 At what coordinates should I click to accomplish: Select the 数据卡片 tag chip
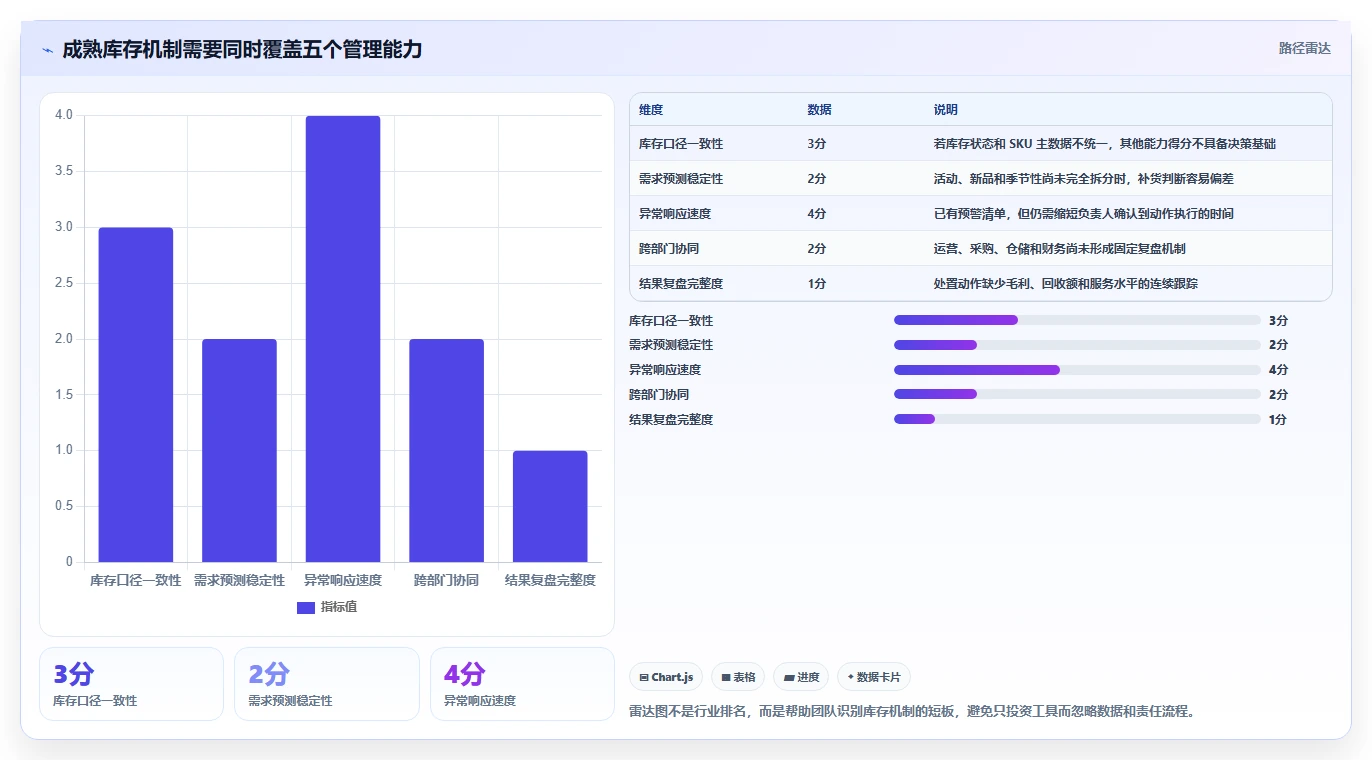tap(874, 677)
